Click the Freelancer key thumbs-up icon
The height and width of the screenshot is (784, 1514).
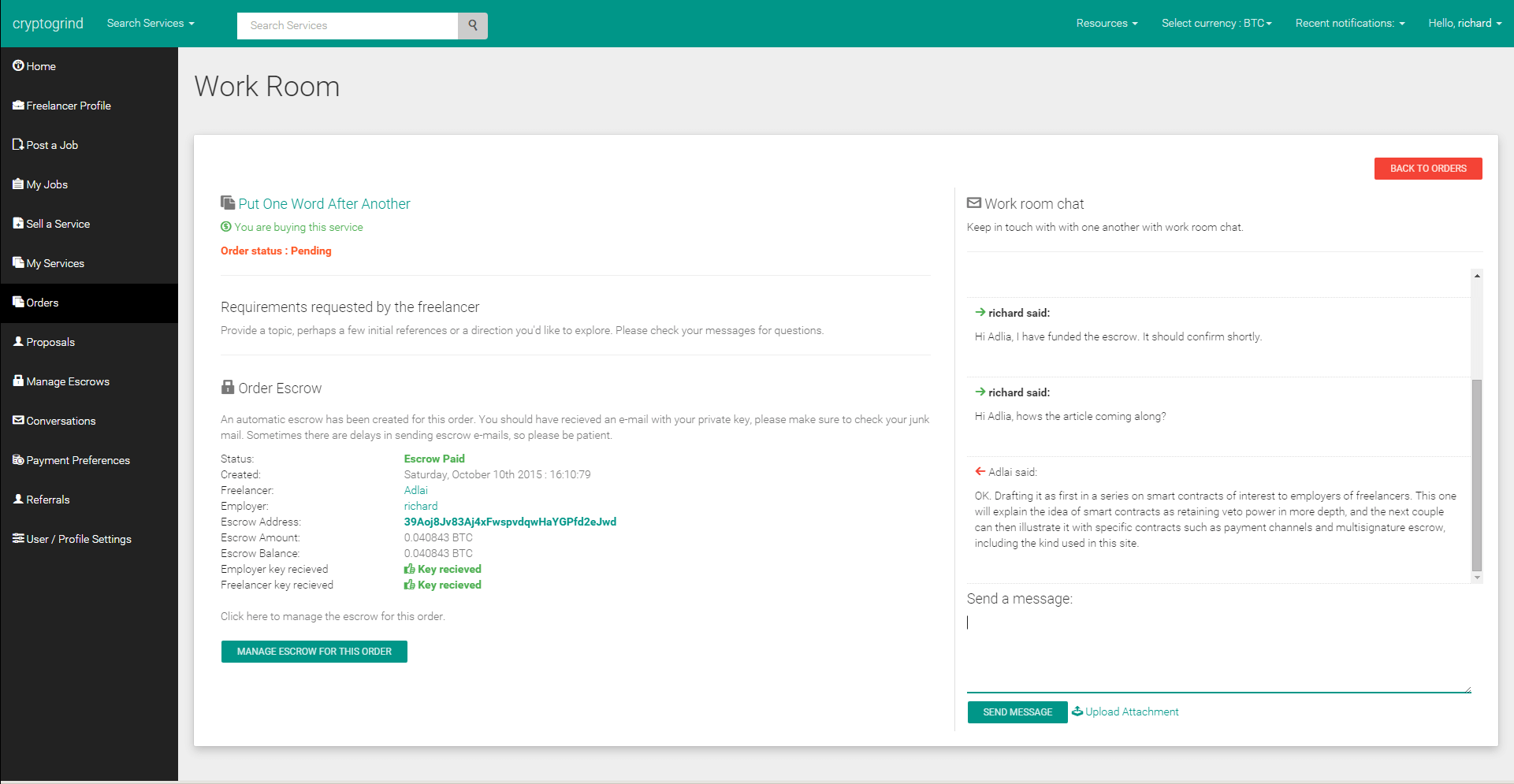click(x=409, y=585)
